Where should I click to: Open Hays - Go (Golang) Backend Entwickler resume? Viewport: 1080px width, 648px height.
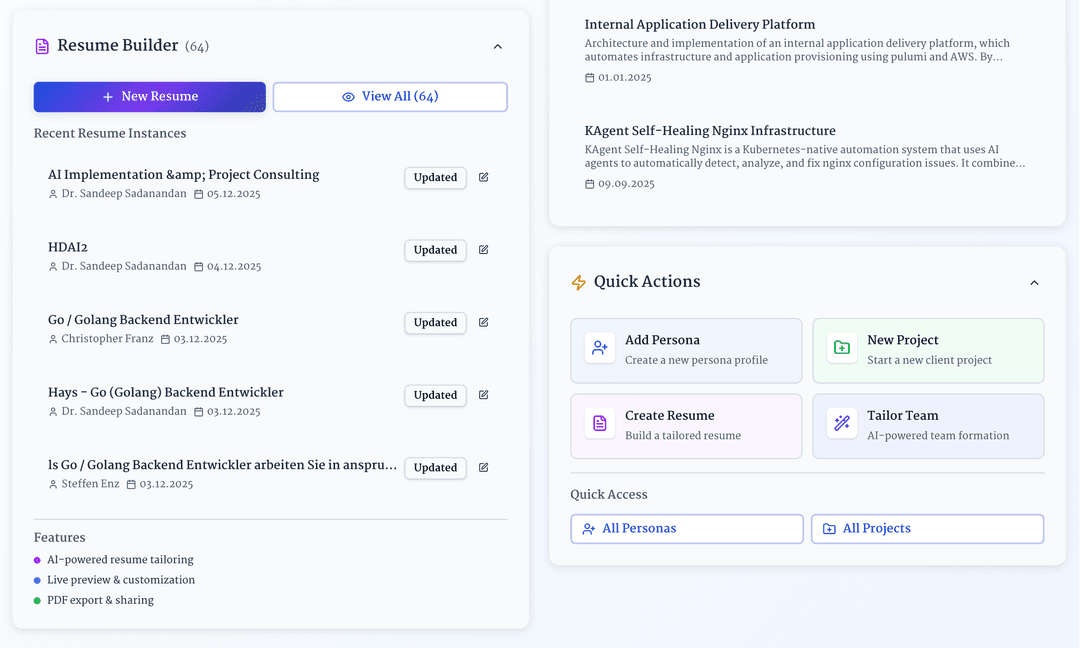[166, 393]
